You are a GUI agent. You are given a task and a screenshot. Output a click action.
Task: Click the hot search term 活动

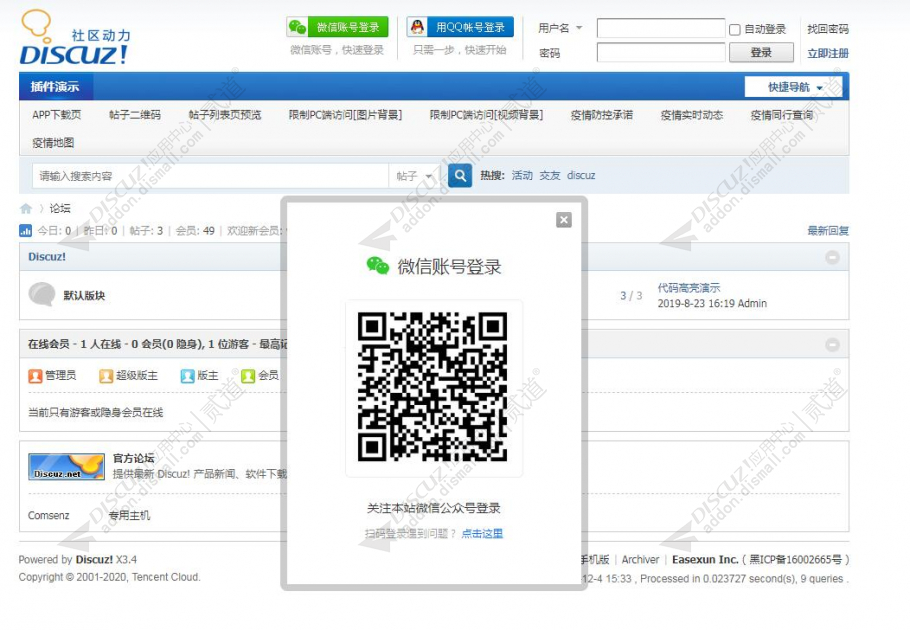tap(522, 175)
